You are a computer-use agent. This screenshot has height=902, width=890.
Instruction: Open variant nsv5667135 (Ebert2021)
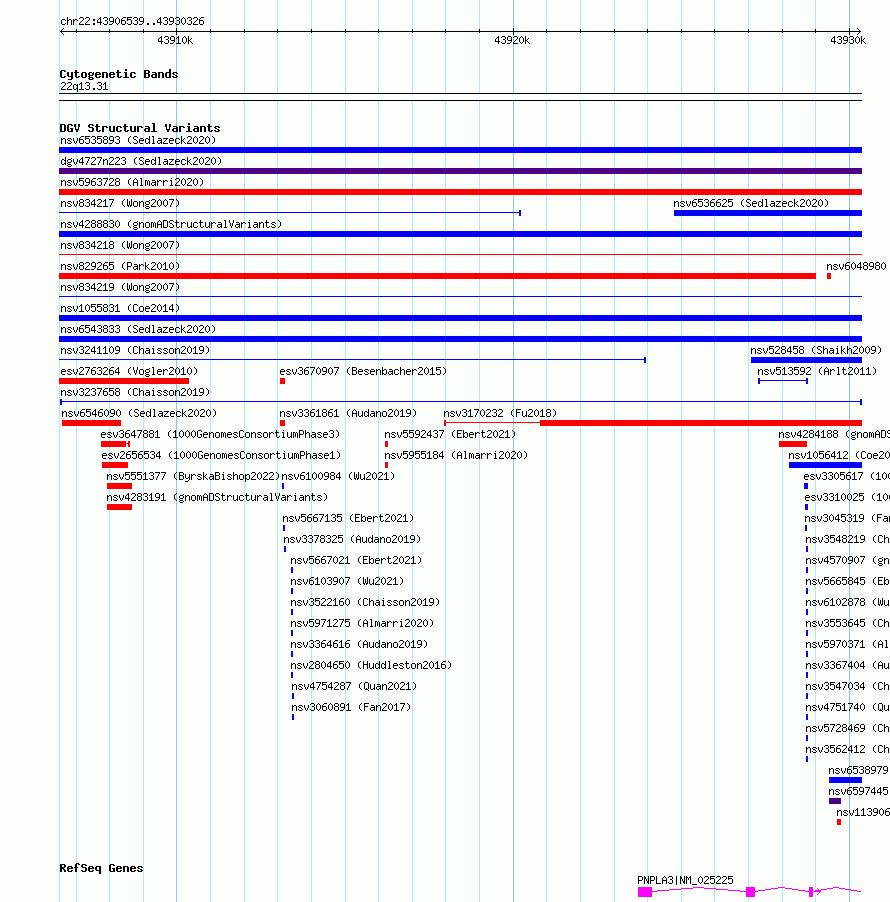[348, 518]
